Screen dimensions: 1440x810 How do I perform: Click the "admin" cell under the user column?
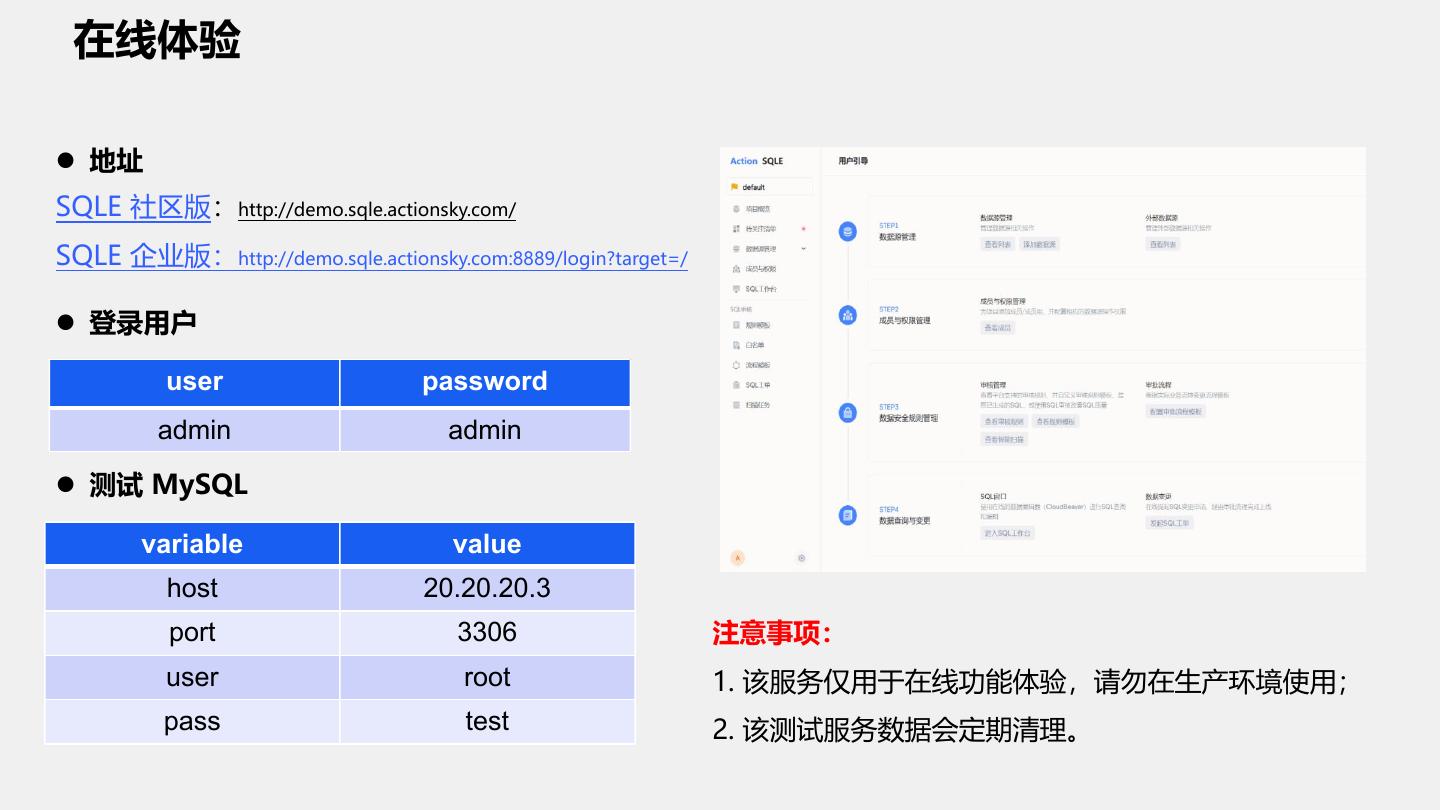click(x=194, y=430)
